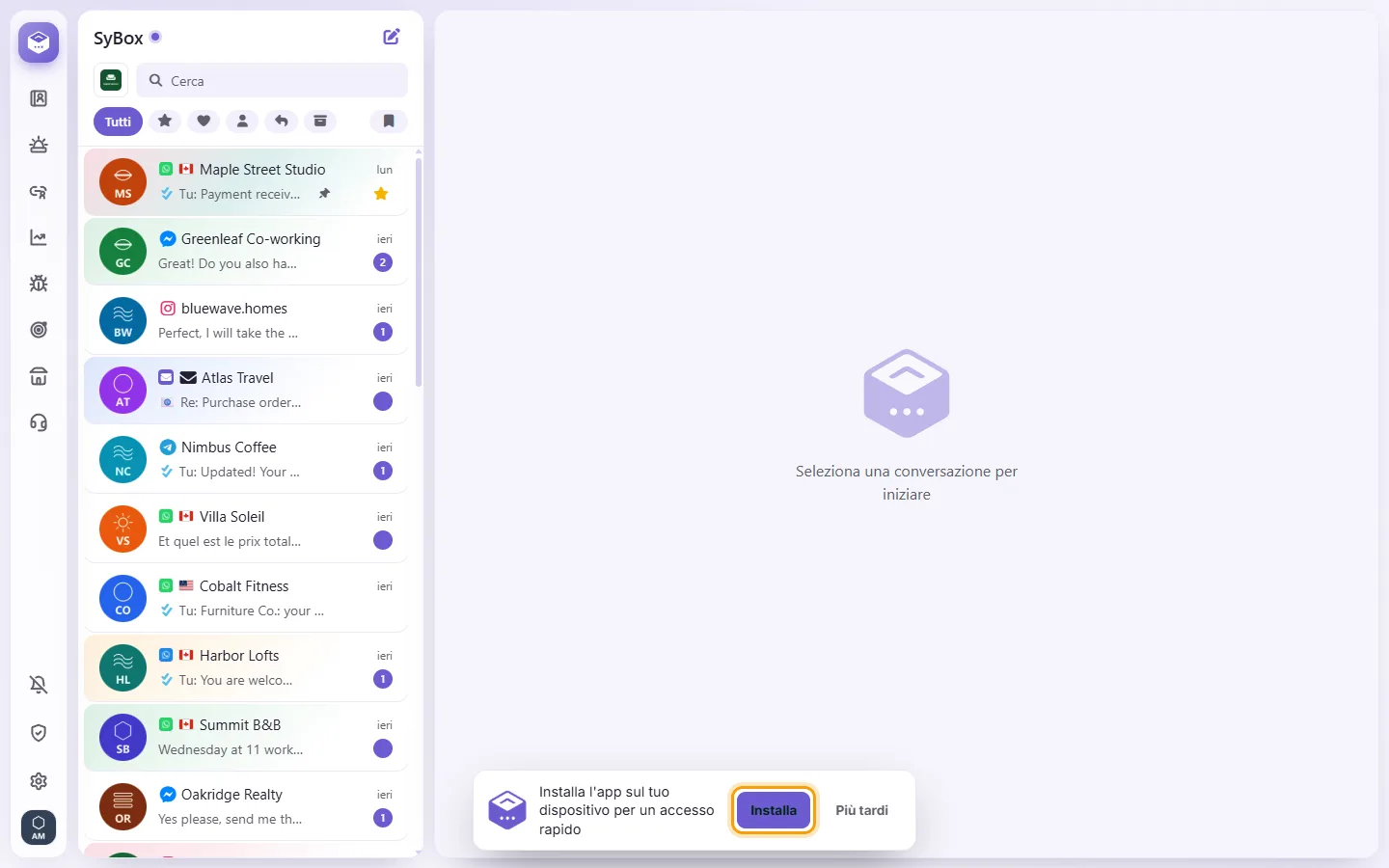
Task: Filter archived conversations with box icon
Action: (x=319, y=121)
